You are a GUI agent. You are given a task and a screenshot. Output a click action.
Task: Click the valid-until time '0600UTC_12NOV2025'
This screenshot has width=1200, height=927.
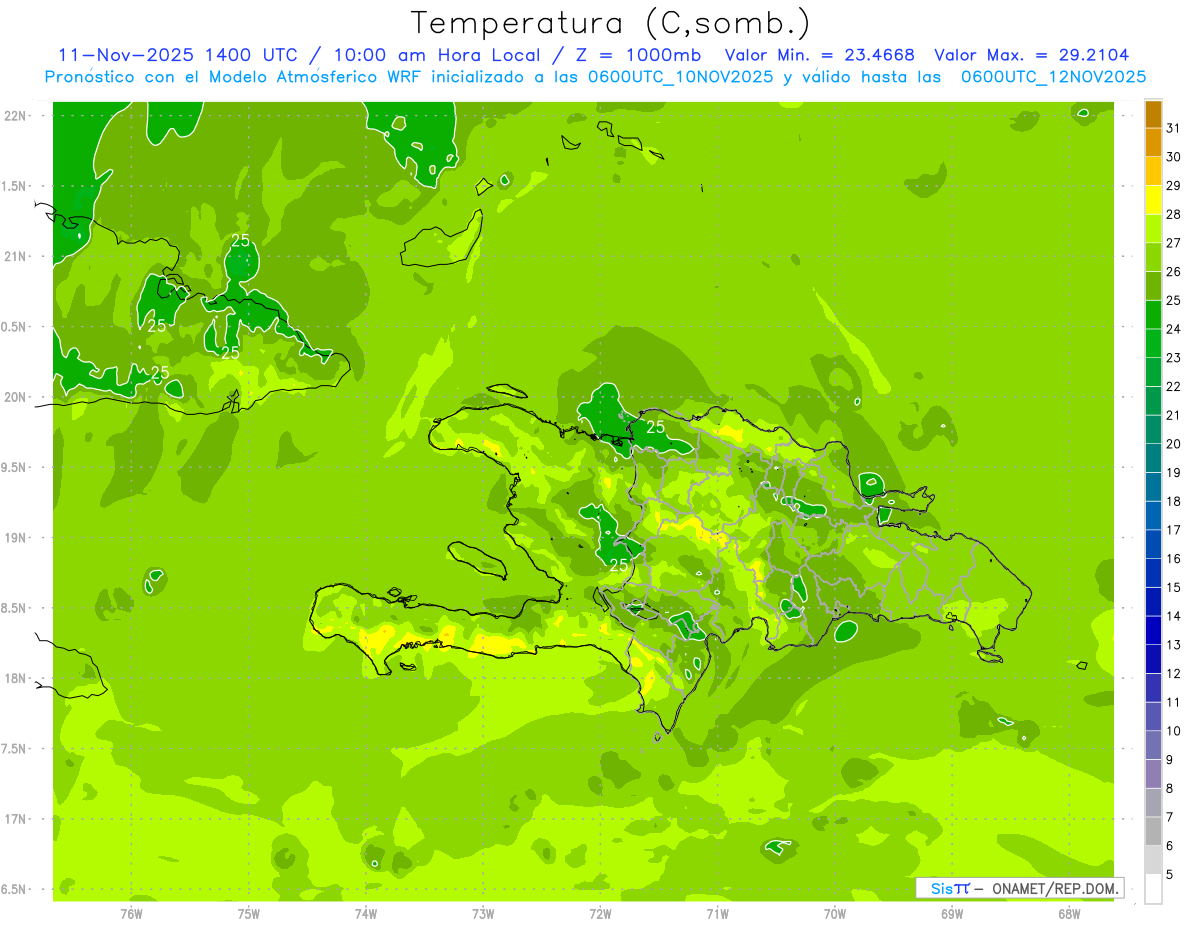(x=1053, y=77)
